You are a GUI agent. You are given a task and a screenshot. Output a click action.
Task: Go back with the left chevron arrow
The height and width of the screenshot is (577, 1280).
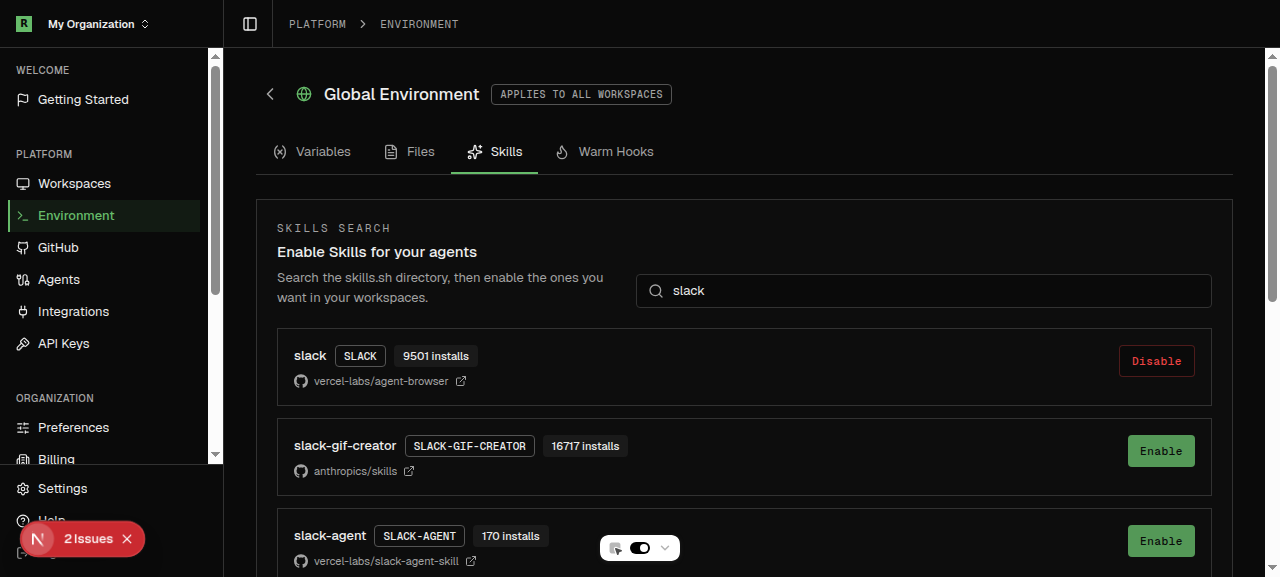point(270,94)
